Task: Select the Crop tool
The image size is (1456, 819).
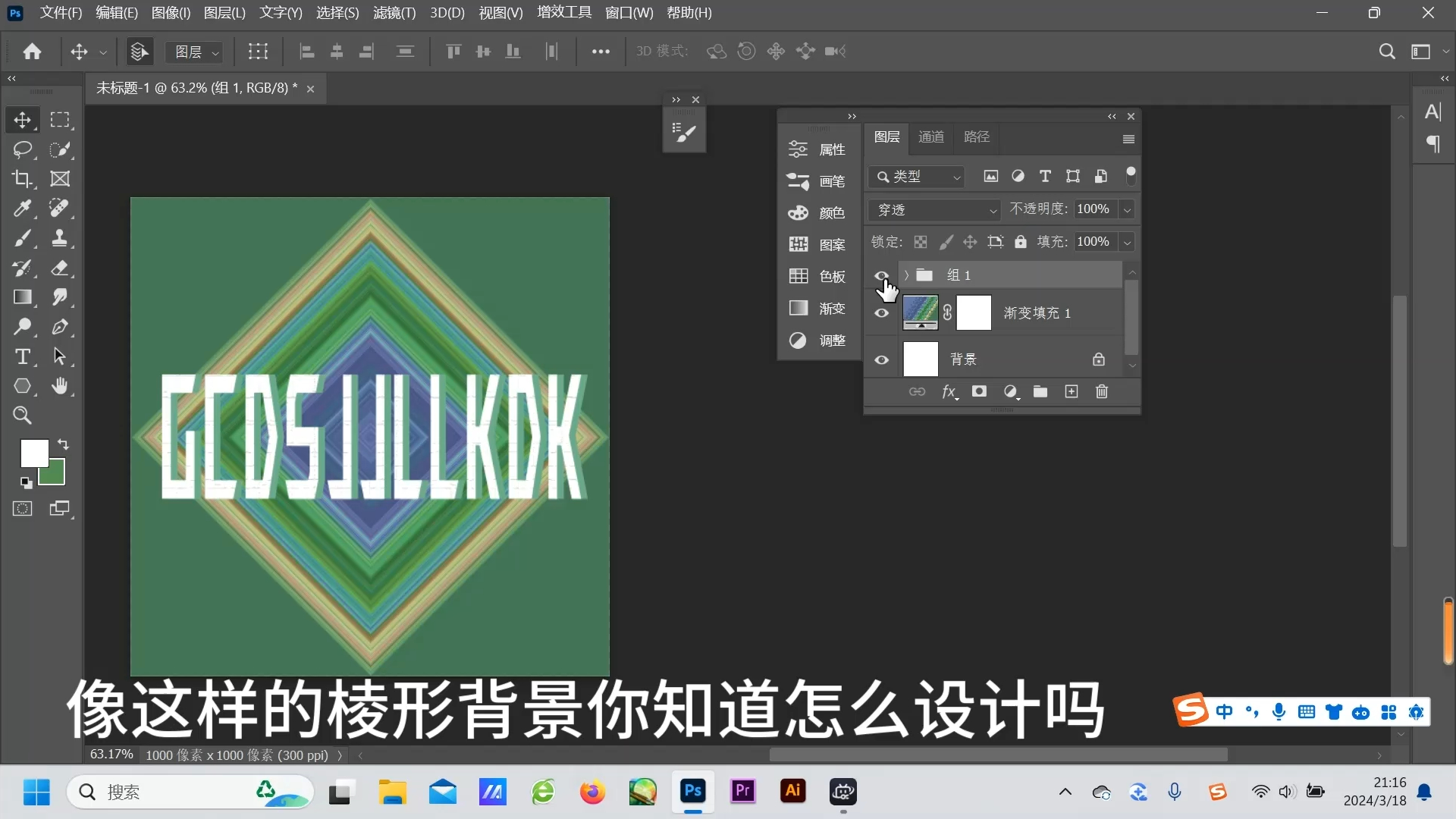Action: tap(23, 179)
